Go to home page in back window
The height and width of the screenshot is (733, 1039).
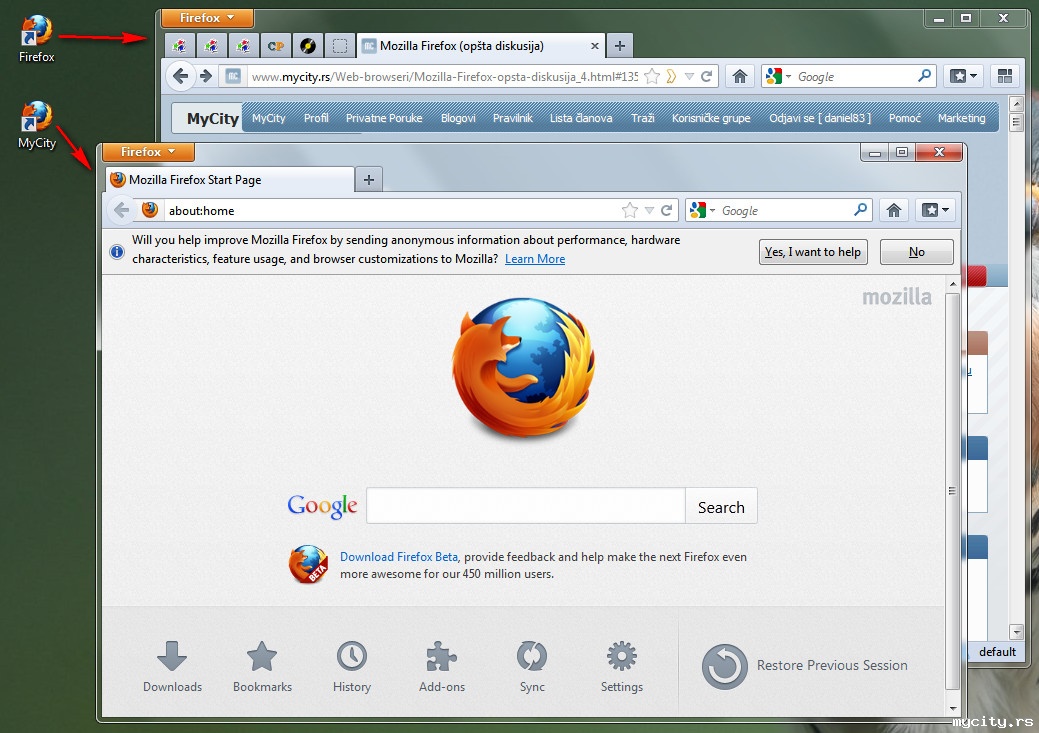click(x=740, y=76)
